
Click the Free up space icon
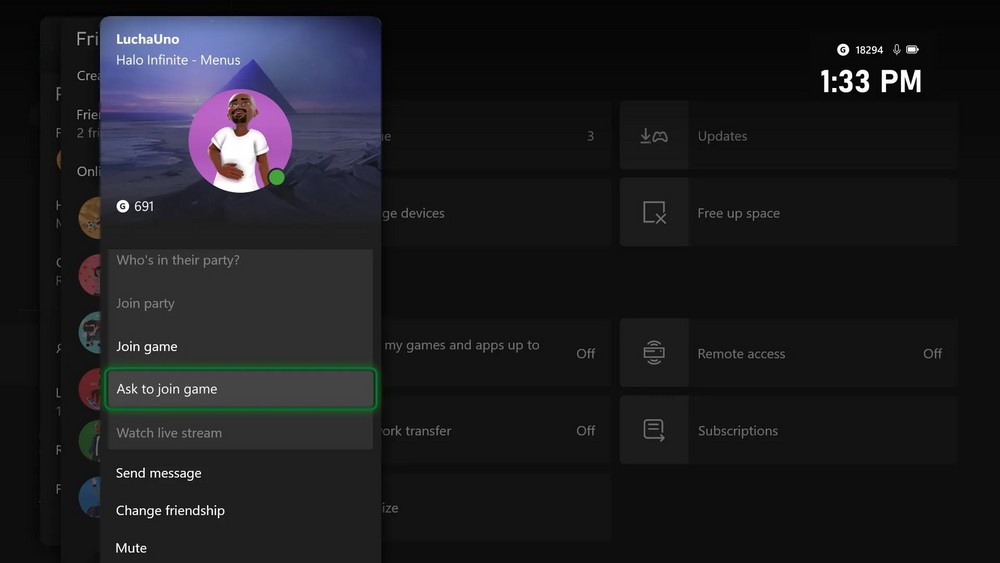tap(654, 213)
